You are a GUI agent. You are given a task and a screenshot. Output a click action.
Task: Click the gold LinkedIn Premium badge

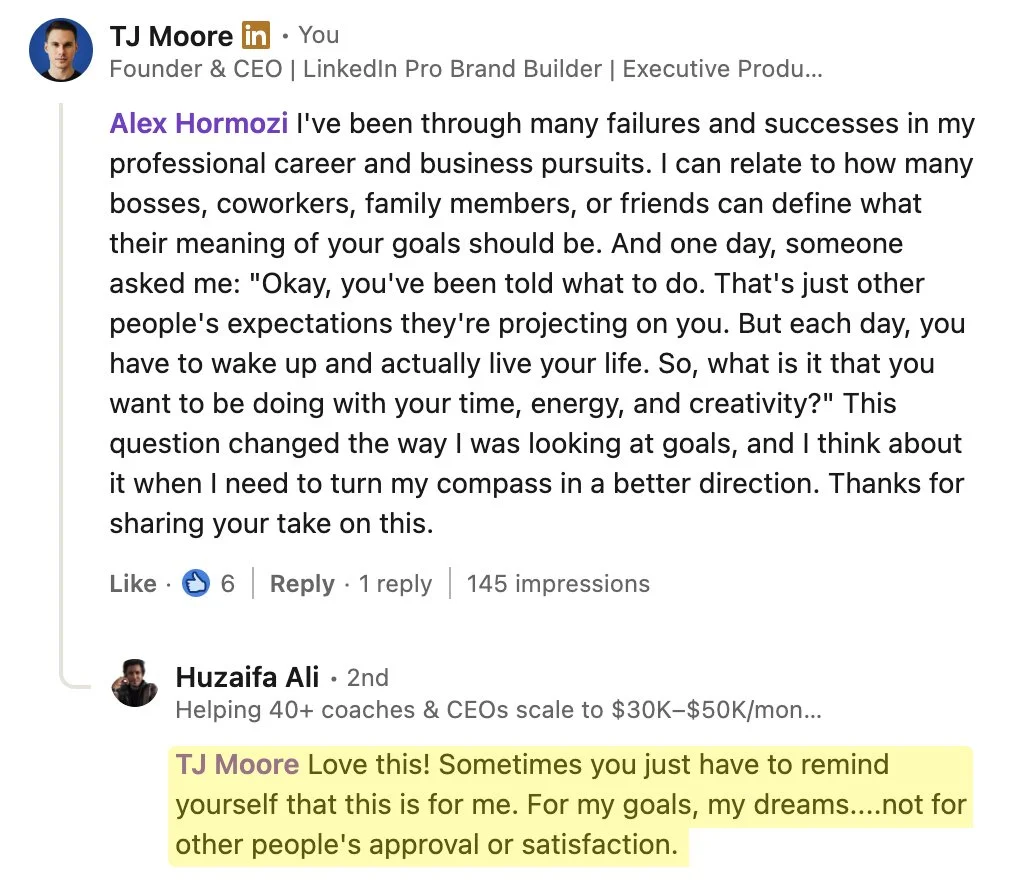click(256, 36)
